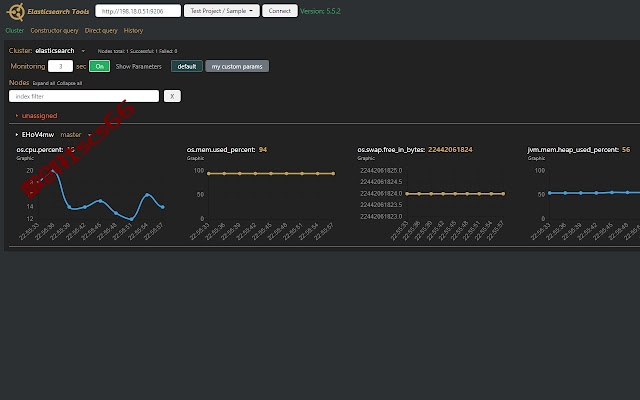Open the Constructor query tab
The width and height of the screenshot is (640, 400).
tap(54, 31)
